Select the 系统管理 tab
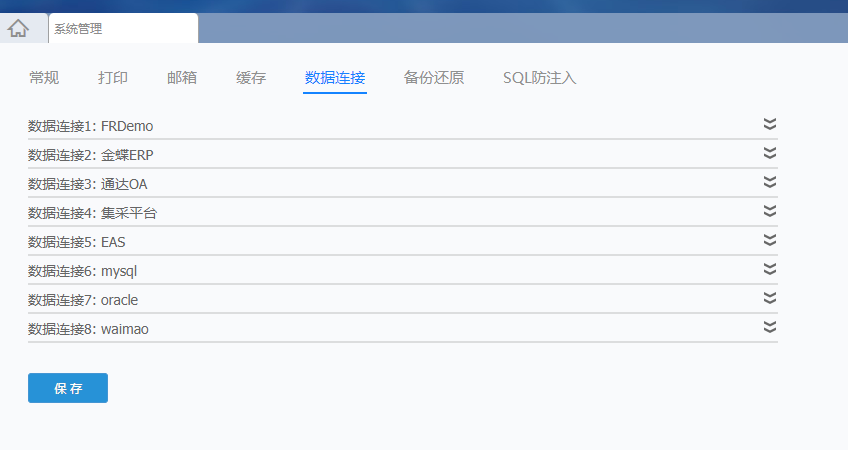848x450 pixels. click(x=123, y=28)
